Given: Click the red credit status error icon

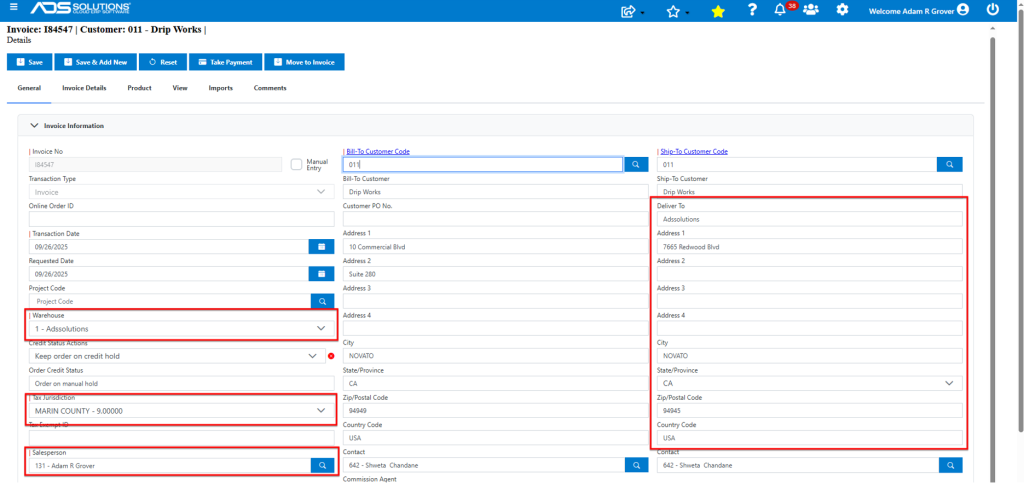Looking at the screenshot, I should point(331,356).
